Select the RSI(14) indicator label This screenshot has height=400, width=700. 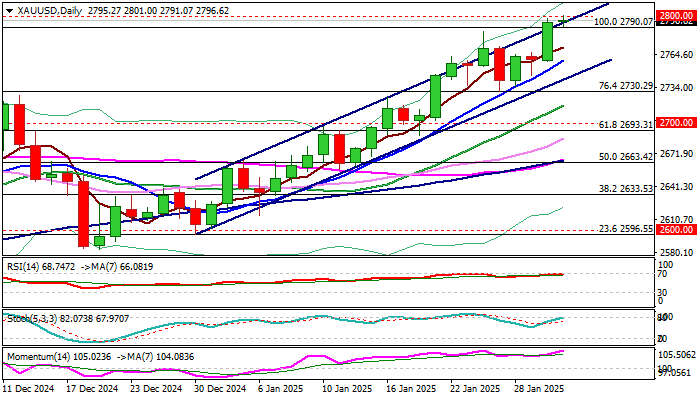tap(23, 267)
